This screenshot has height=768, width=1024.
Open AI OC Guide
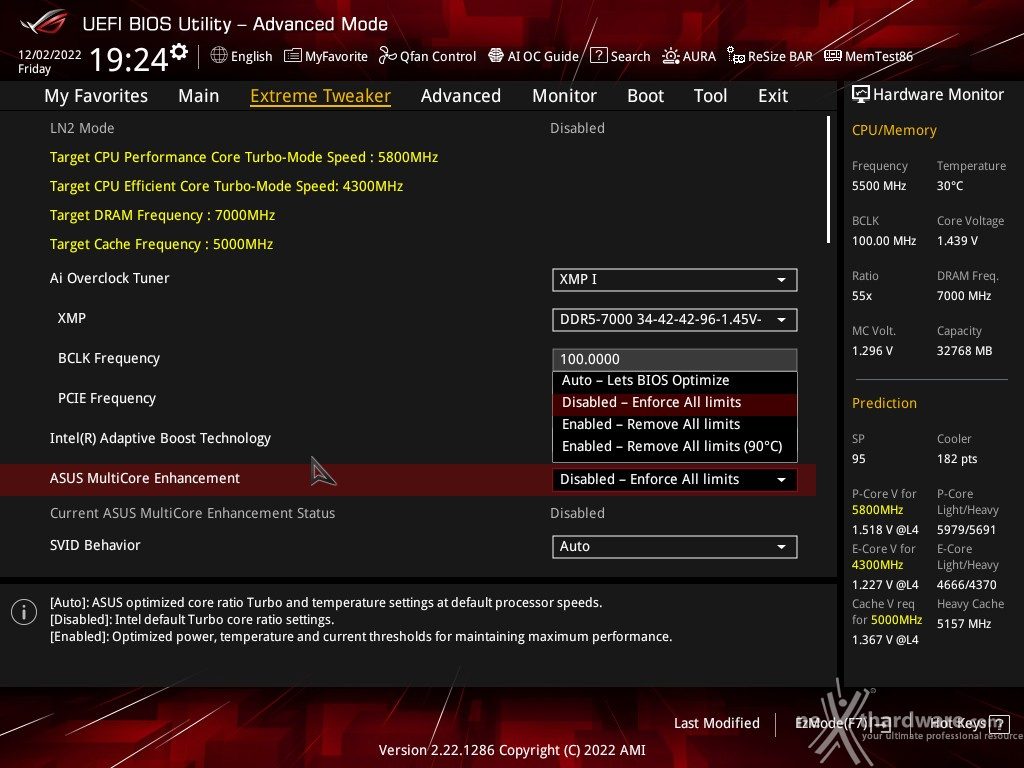pyautogui.click(x=534, y=56)
